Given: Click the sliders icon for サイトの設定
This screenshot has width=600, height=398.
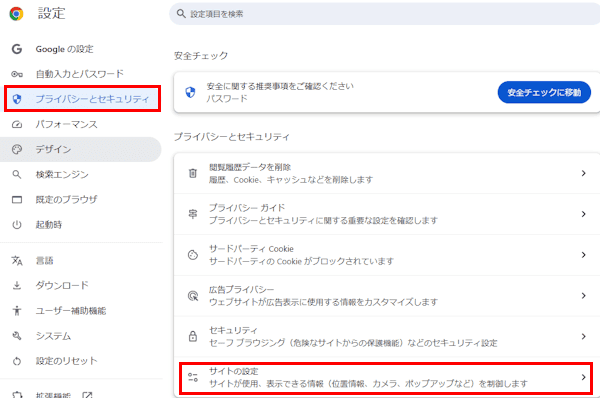Looking at the screenshot, I should point(193,377).
